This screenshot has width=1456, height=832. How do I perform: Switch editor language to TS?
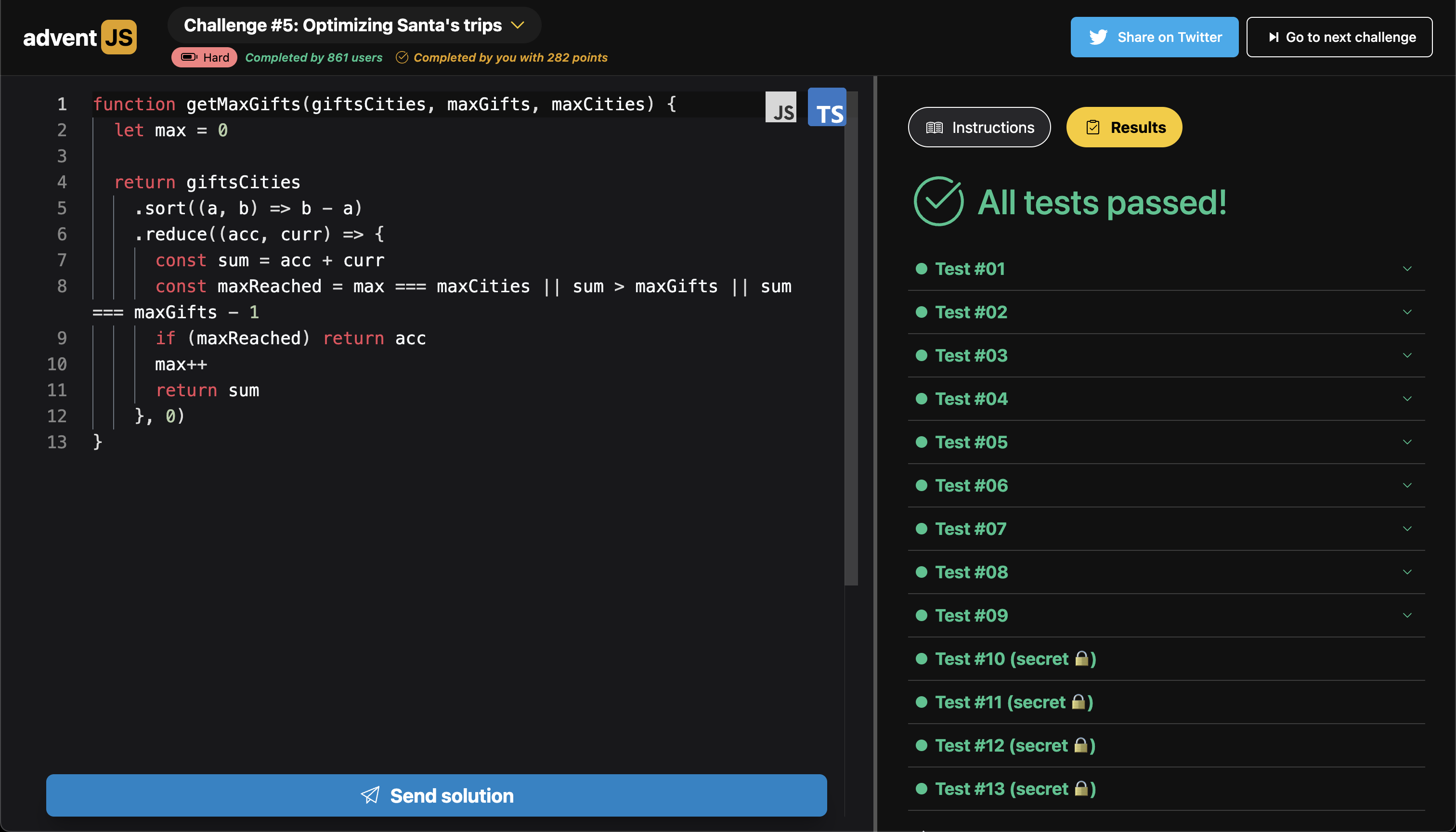tap(827, 107)
